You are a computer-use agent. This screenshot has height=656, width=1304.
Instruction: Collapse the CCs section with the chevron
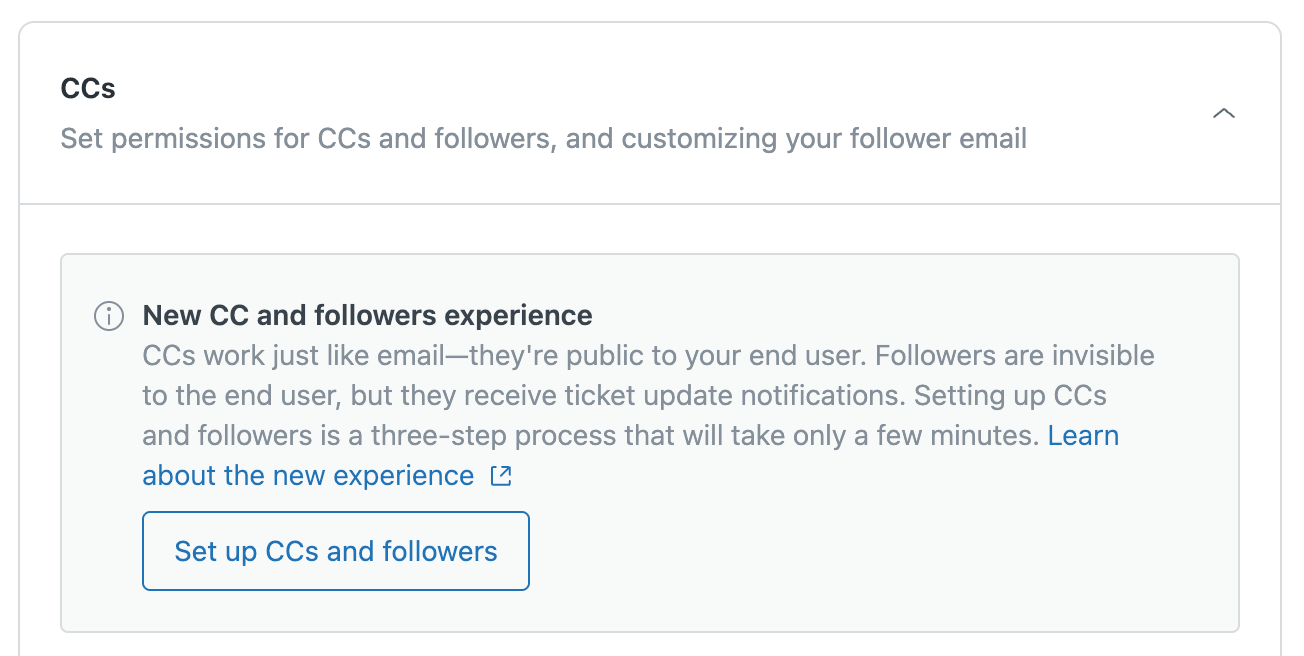pyautogui.click(x=1223, y=113)
